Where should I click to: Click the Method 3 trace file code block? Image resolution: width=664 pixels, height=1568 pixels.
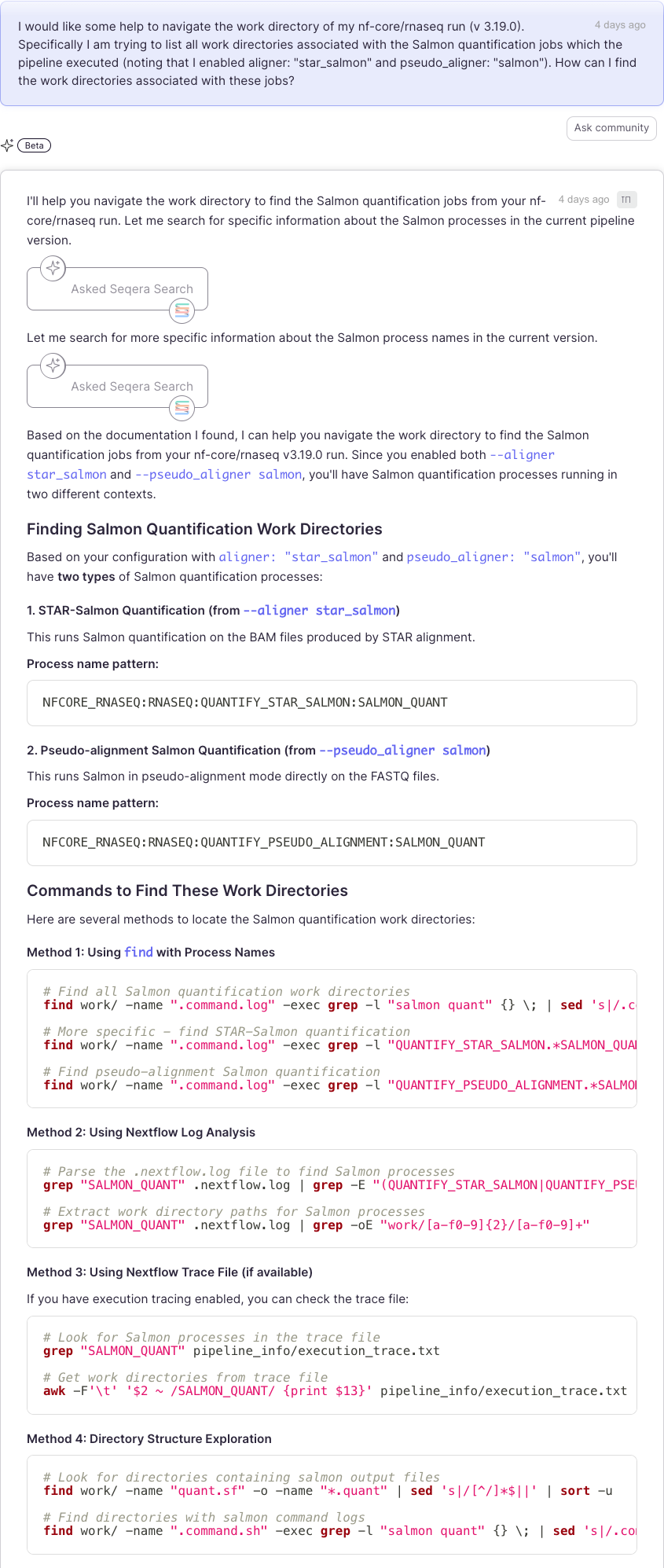(332, 1364)
